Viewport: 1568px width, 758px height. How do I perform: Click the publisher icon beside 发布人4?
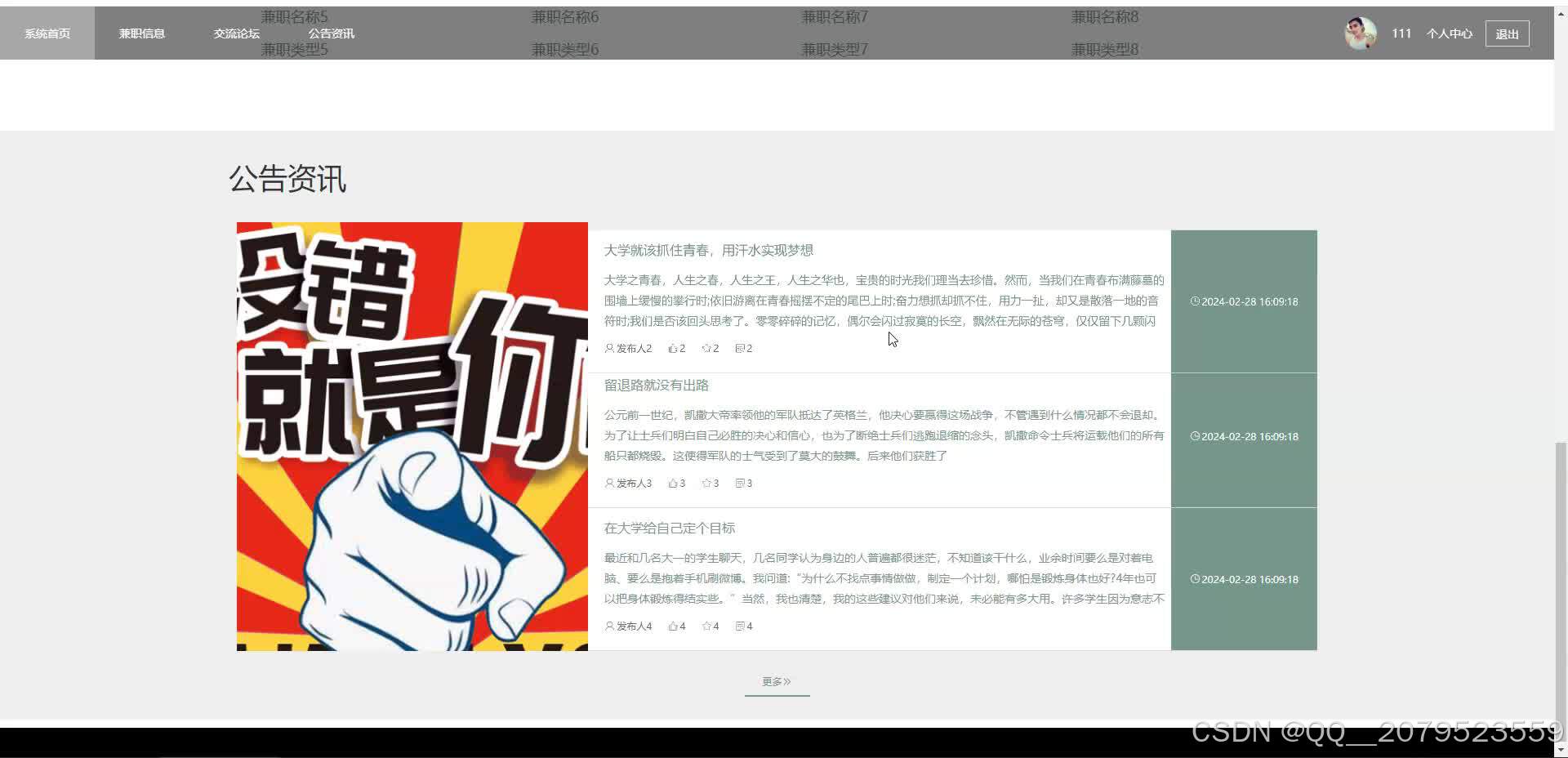pos(609,626)
